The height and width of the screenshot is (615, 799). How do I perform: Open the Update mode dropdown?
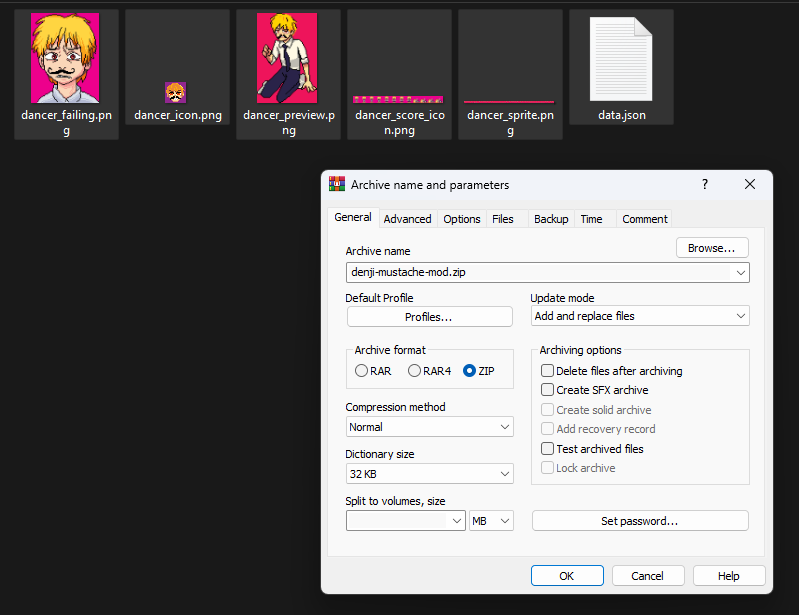640,316
